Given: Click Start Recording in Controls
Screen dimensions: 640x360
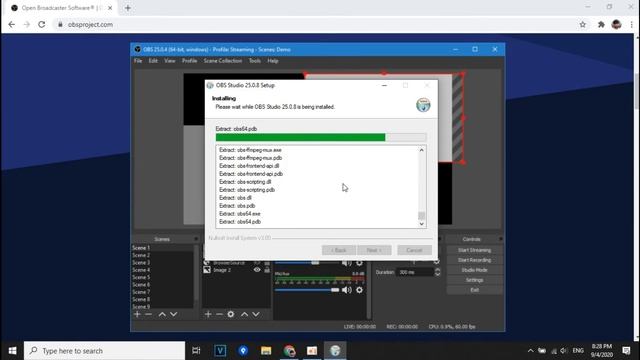Looking at the screenshot, I should pos(474,260).
